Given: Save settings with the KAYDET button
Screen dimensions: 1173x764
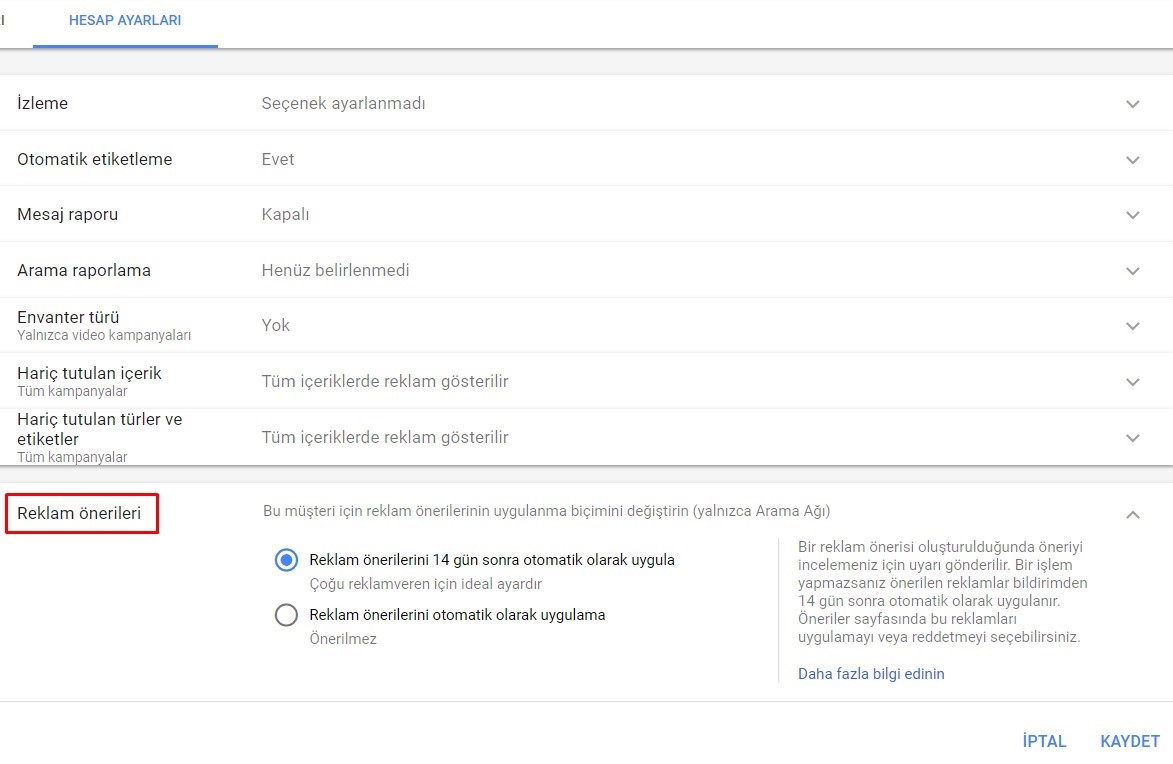Looking at the screenshot, I should pos(1129,741).
